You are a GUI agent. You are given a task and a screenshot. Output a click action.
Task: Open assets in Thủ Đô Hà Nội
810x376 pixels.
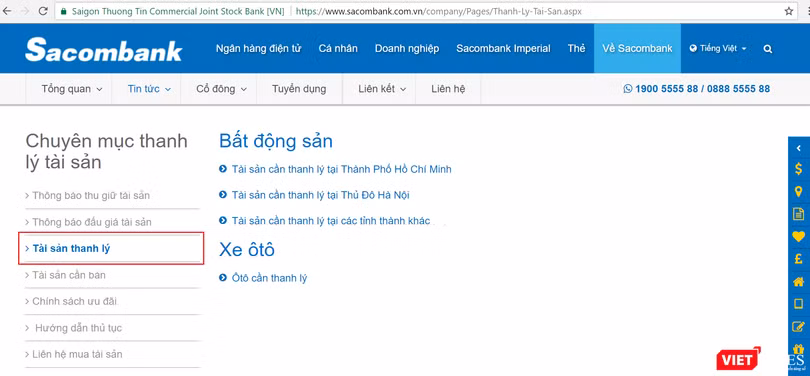(x=321, y=195)
